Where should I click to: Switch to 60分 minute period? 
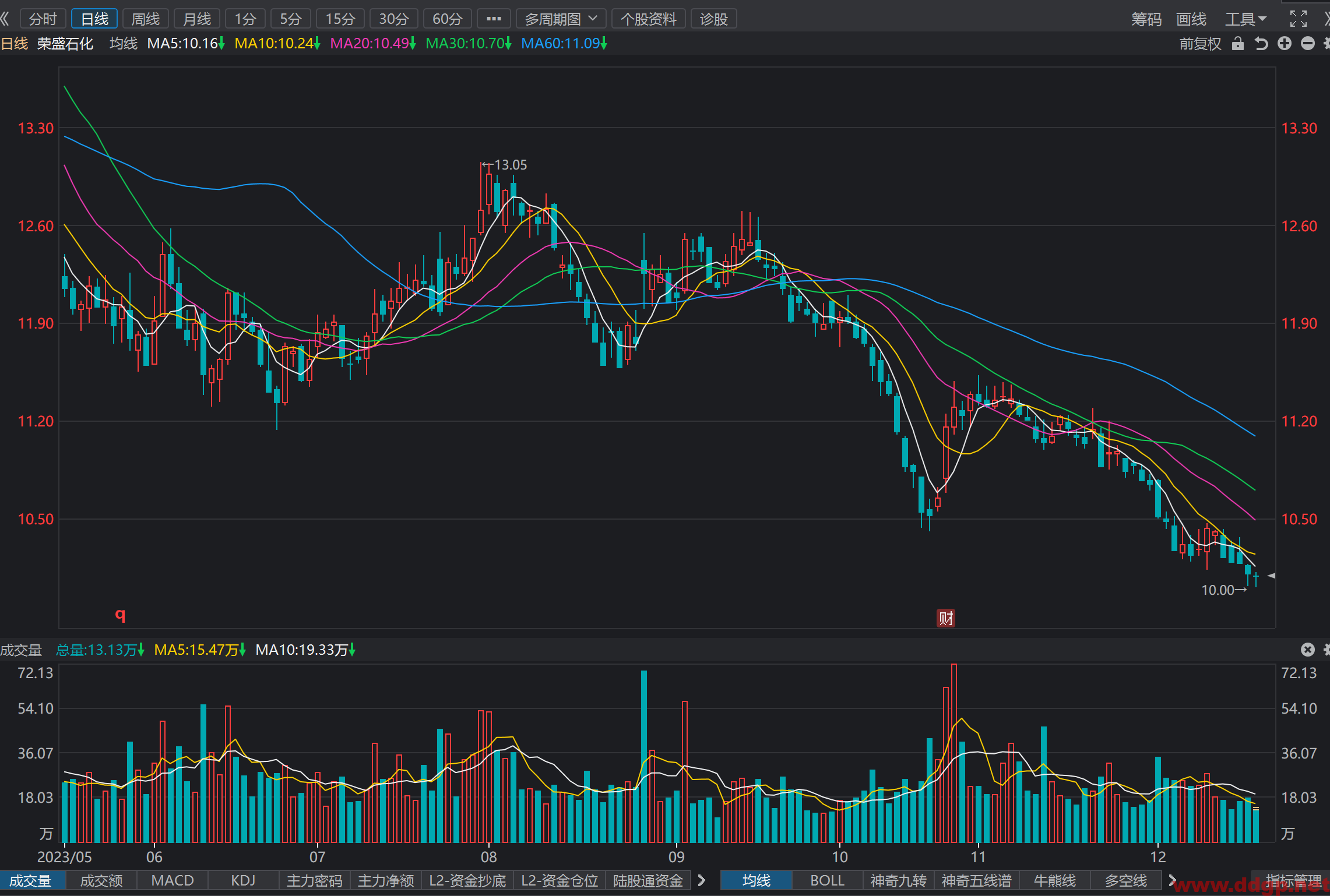pyautogui.click(x=447, y=19)
